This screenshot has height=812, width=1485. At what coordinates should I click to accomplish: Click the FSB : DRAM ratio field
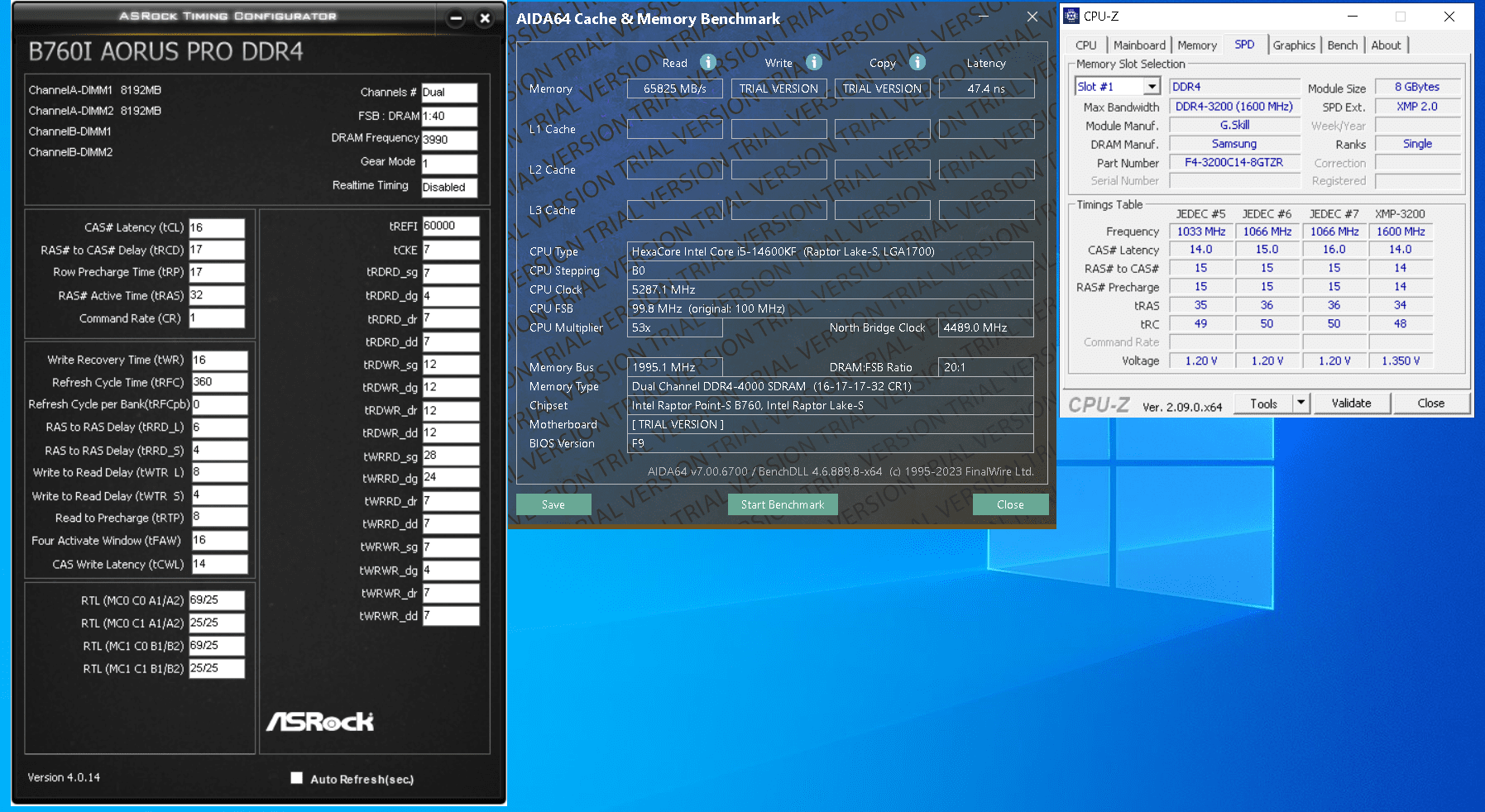click(x=449, y=117)
